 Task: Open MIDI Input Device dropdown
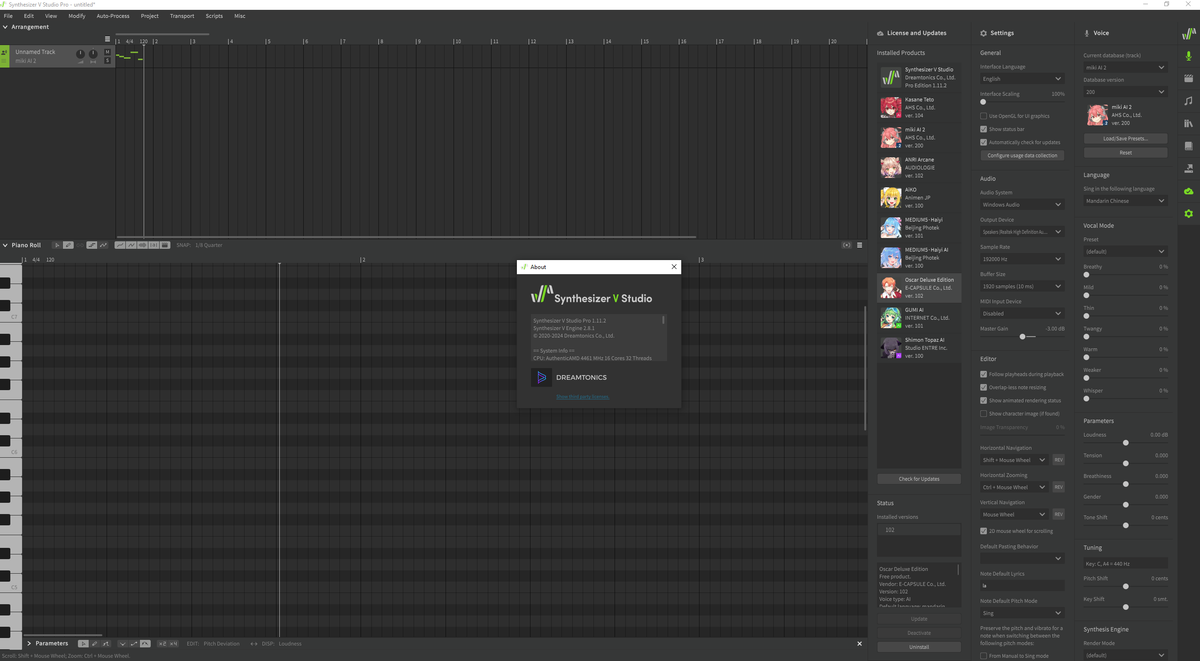pos(1022,313)
